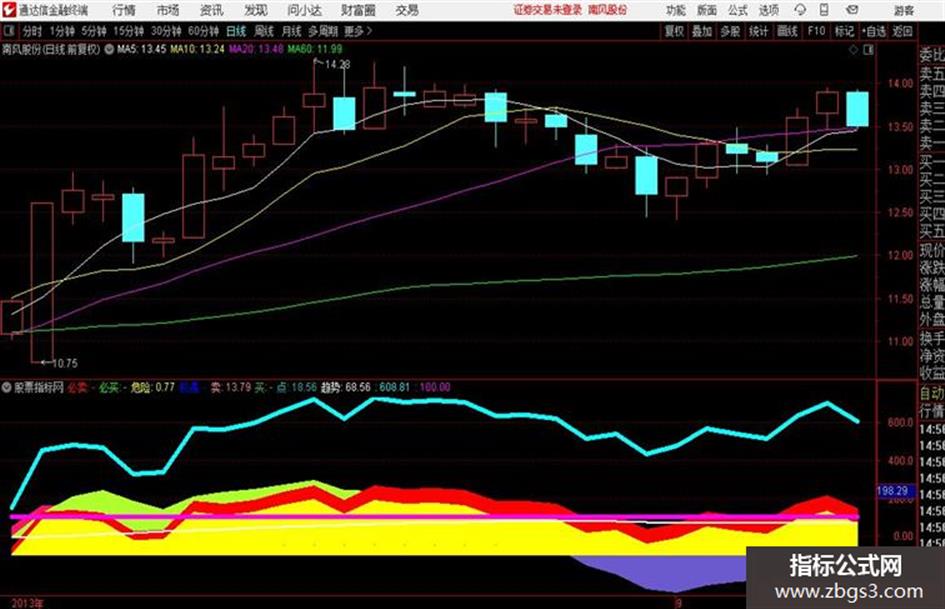
Task: Open the 公式 menu
Action: pyautogui.click(x=738, y=10)
